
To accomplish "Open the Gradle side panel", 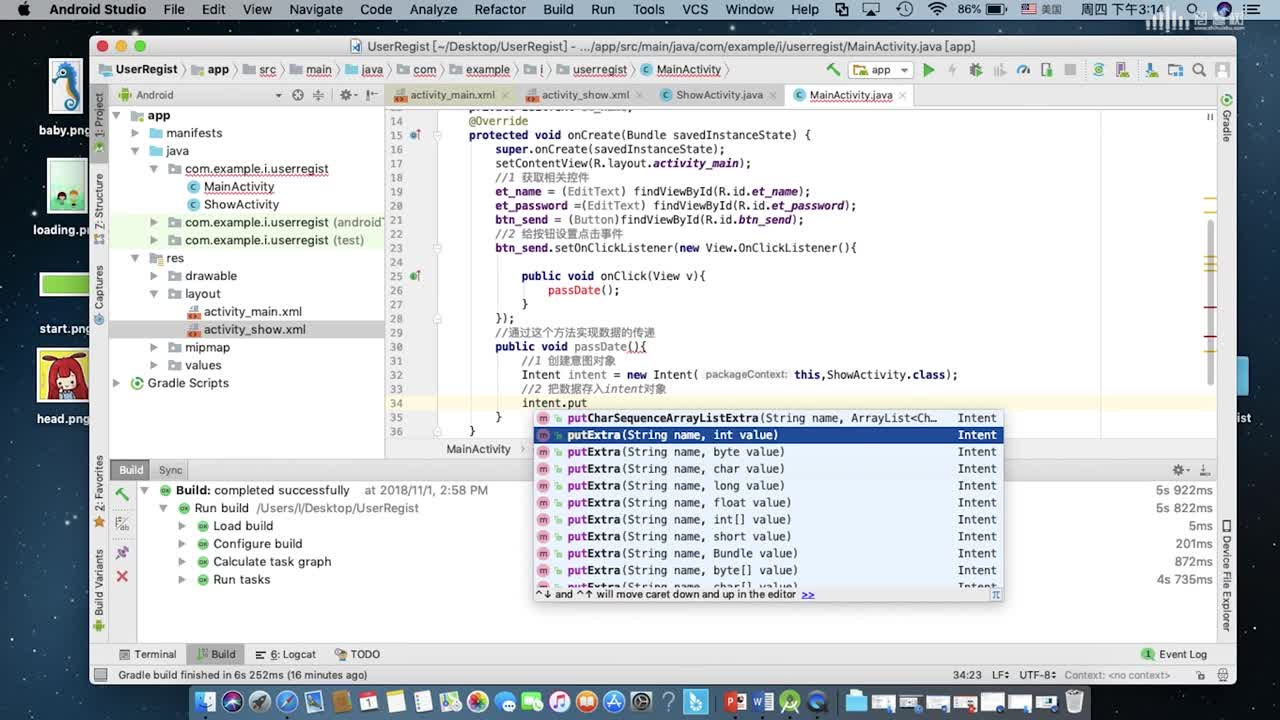I will [1226, 119].
